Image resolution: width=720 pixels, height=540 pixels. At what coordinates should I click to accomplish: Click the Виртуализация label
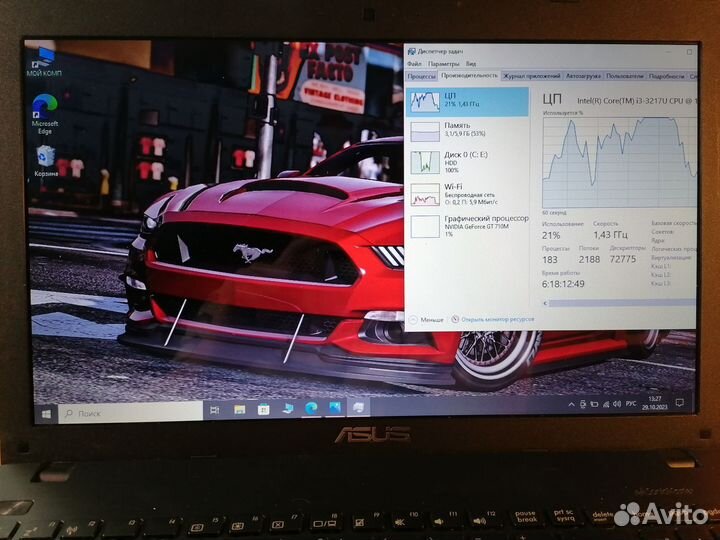coord(671,258)
